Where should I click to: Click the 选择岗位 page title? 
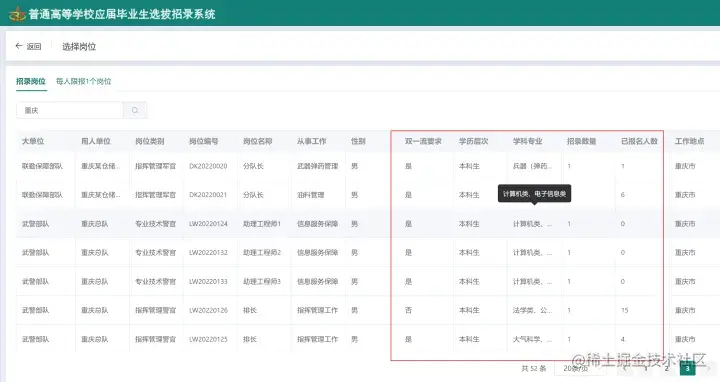(79, 46)
